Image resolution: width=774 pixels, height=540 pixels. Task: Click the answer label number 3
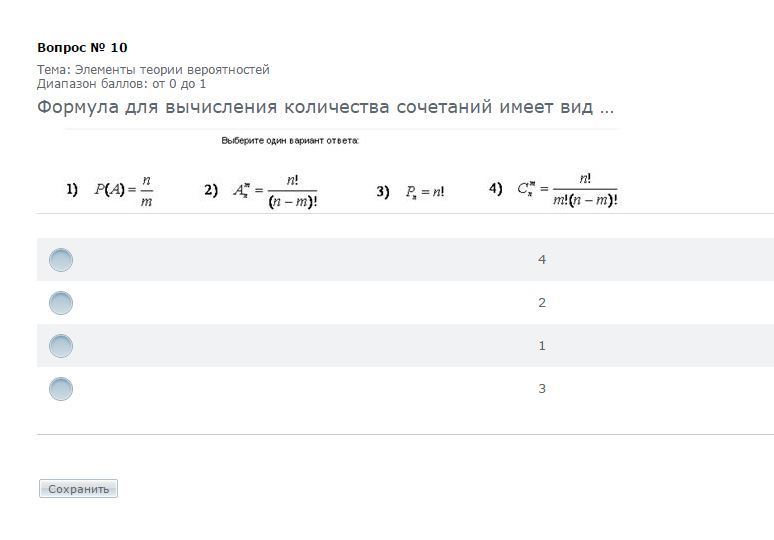point(542,389)
